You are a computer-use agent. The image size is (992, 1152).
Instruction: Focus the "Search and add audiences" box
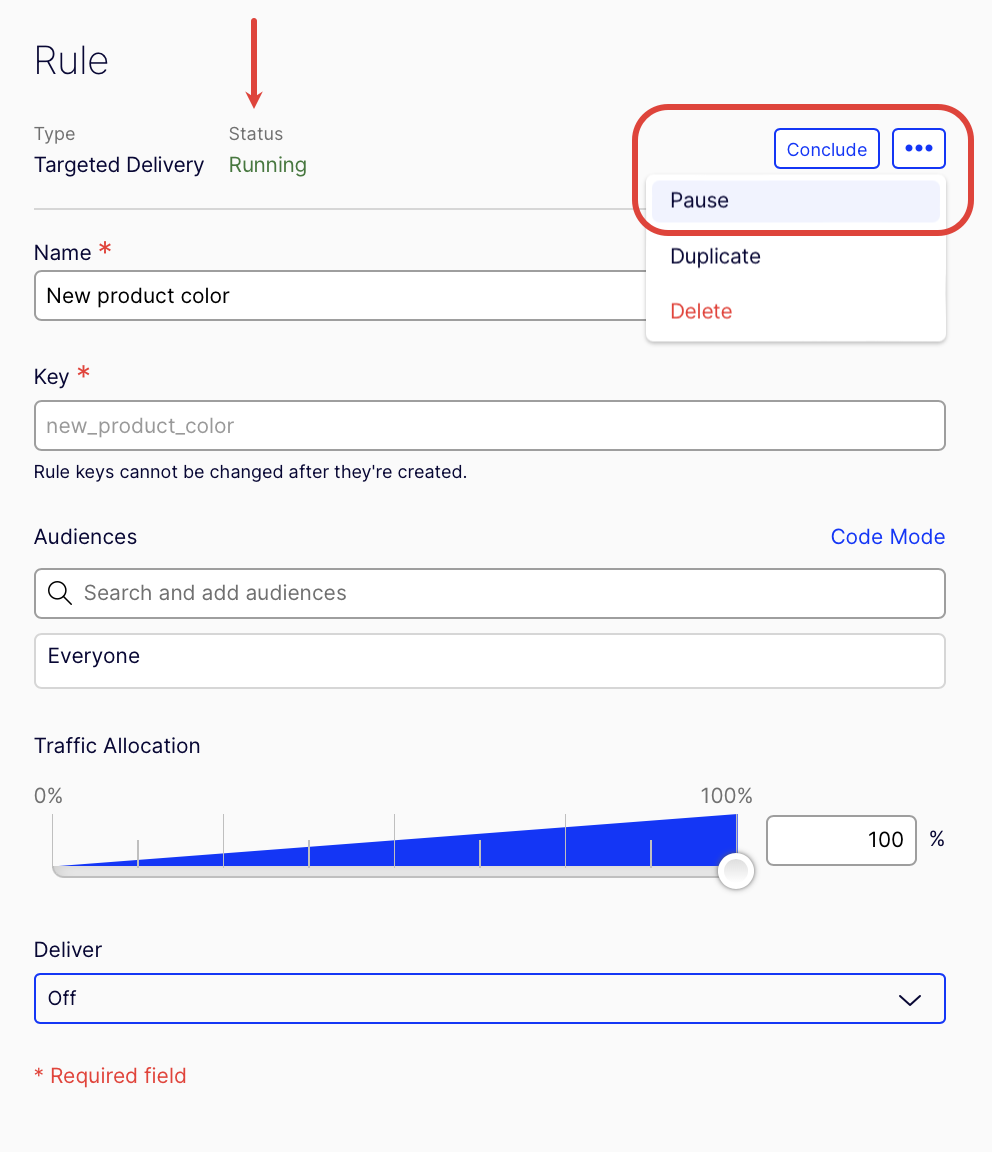click(x=500, y=593)
